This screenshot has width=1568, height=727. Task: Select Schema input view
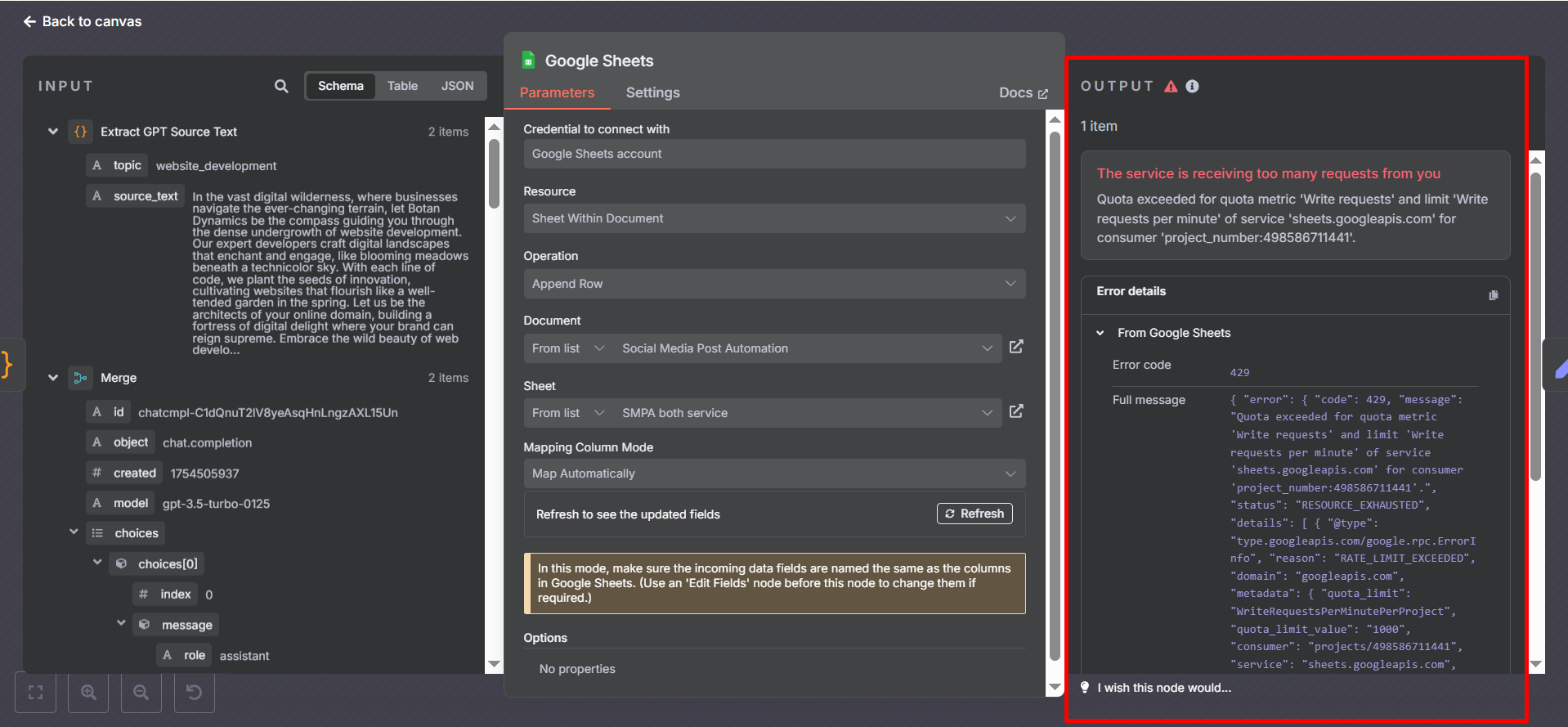340,86
